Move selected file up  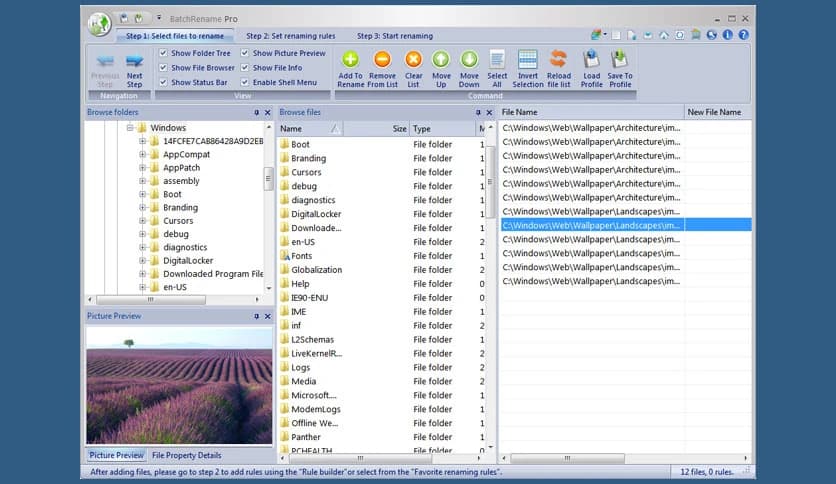pyautogui.click(x=441, y=69)
